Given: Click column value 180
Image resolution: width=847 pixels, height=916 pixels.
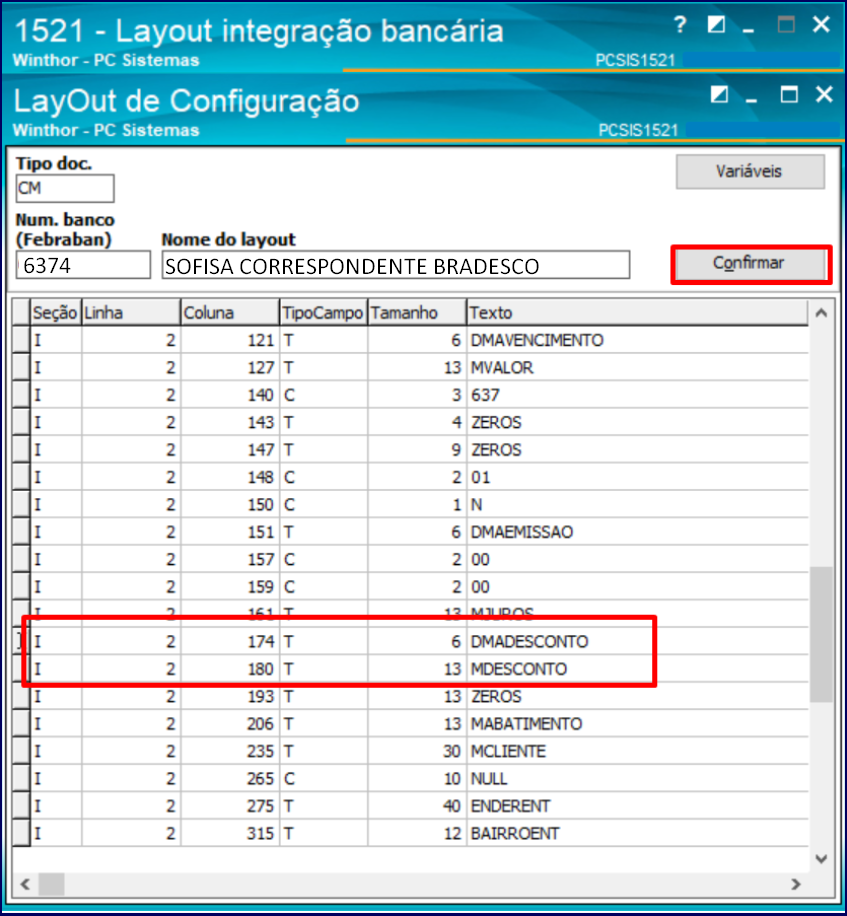Looking at the screenshot, I should point(230,669).
